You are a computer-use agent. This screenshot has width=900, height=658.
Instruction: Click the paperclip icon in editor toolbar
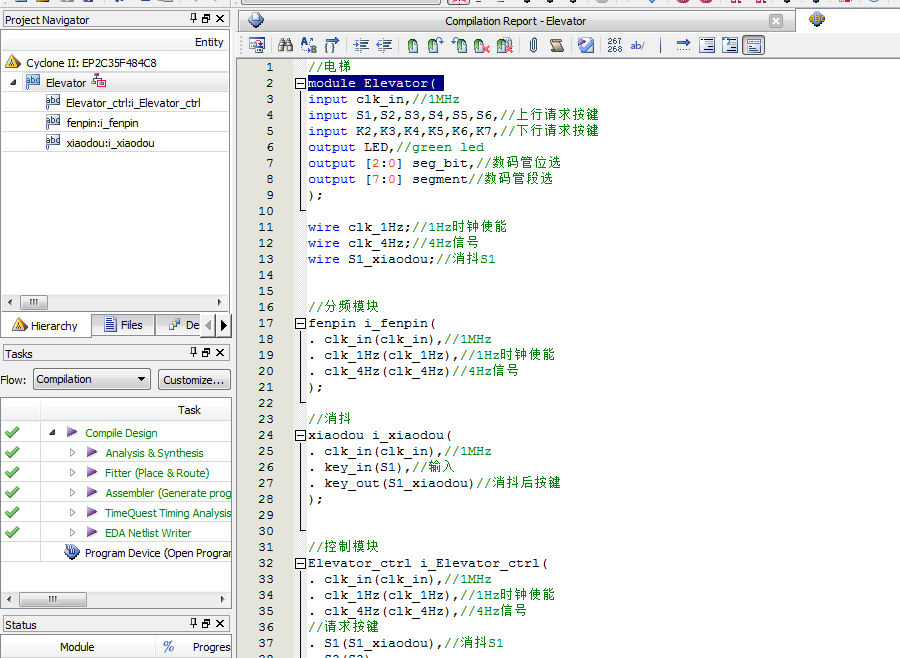pyautogui.click(x=533, y=45)
